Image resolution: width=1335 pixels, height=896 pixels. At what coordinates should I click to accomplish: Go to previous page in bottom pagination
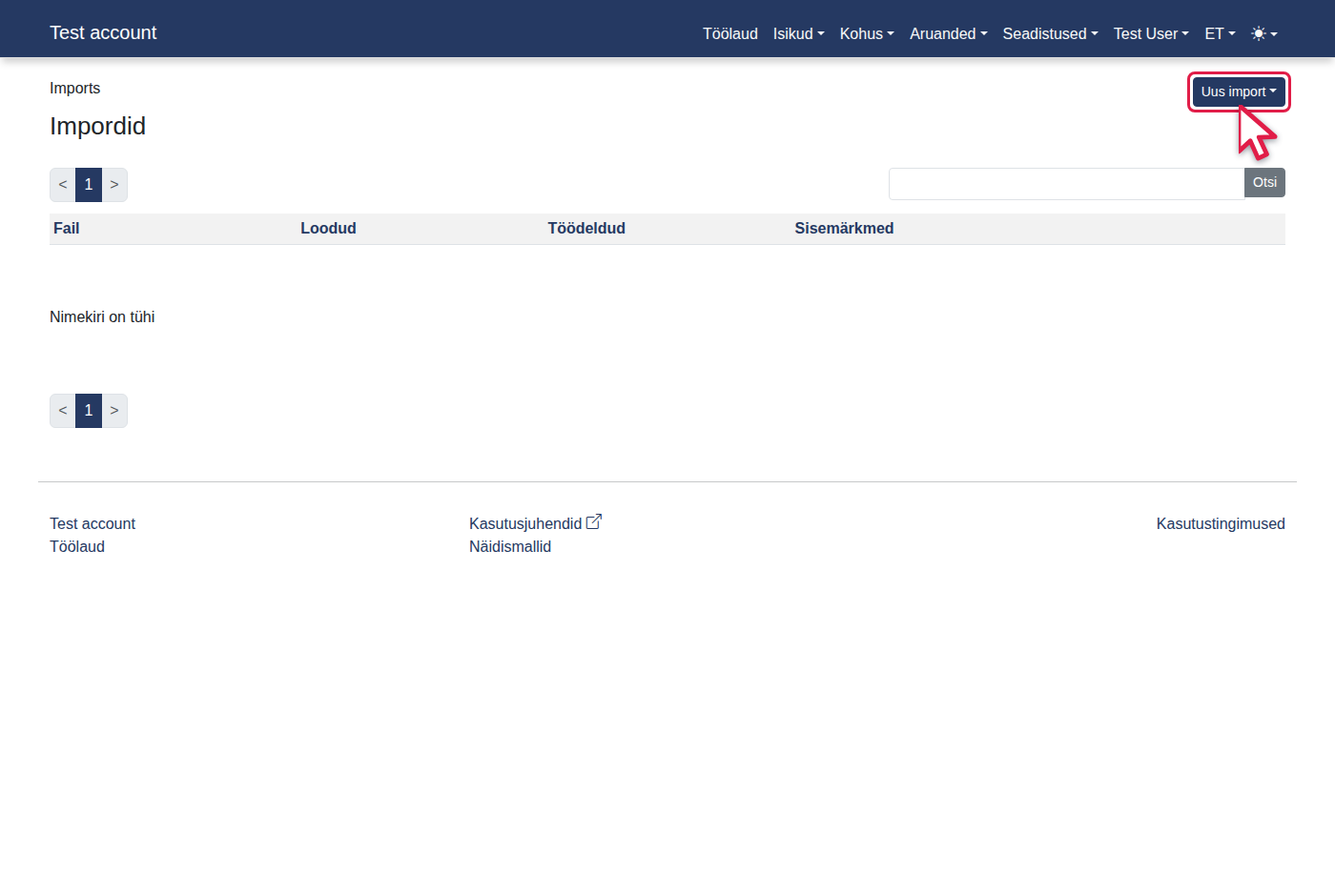[63, 411]
